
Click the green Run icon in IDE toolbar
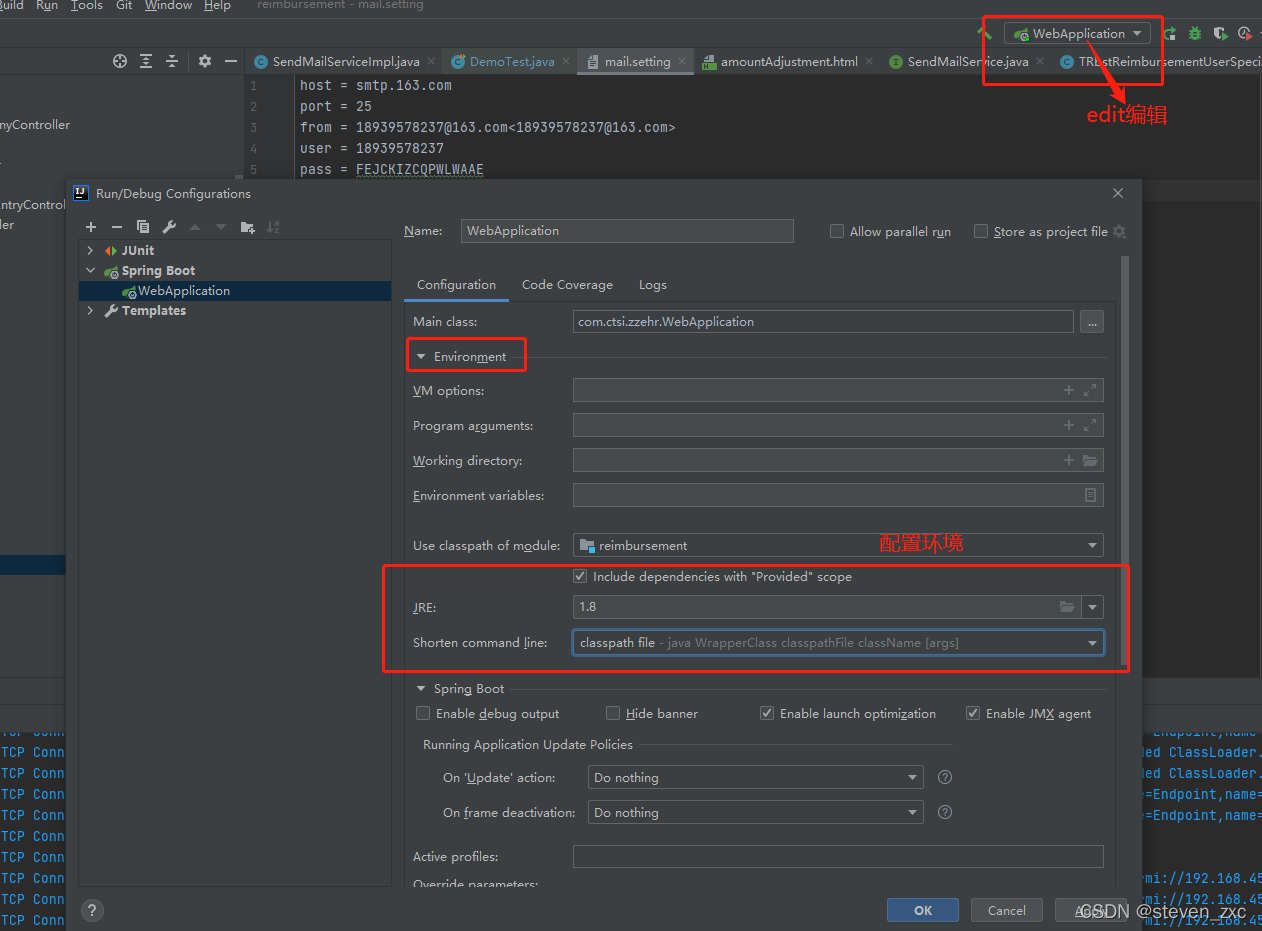coord(1171,33)
